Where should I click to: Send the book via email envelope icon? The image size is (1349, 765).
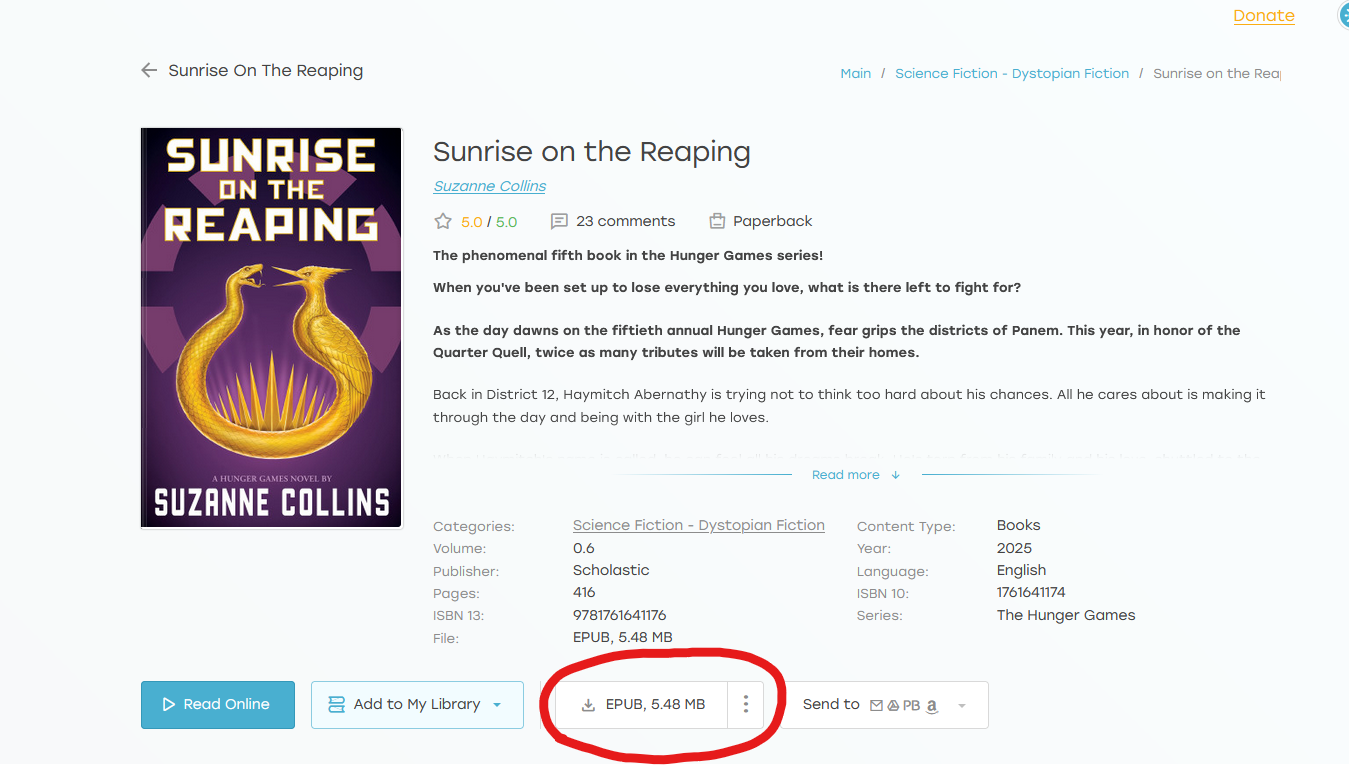pyautogui.click(x=876, y=705)
